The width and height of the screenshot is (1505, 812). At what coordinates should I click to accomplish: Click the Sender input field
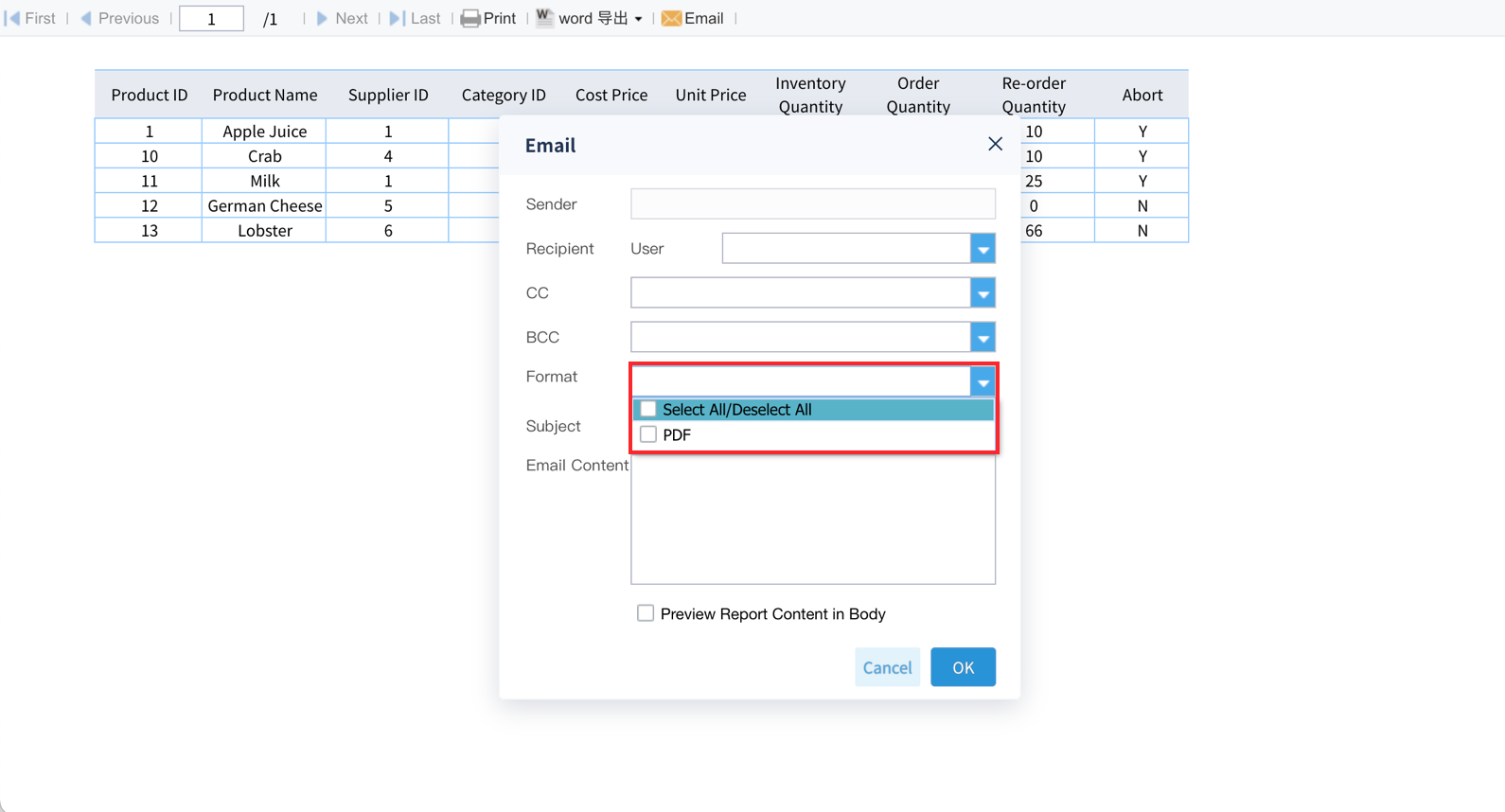[x=813, y=203]
